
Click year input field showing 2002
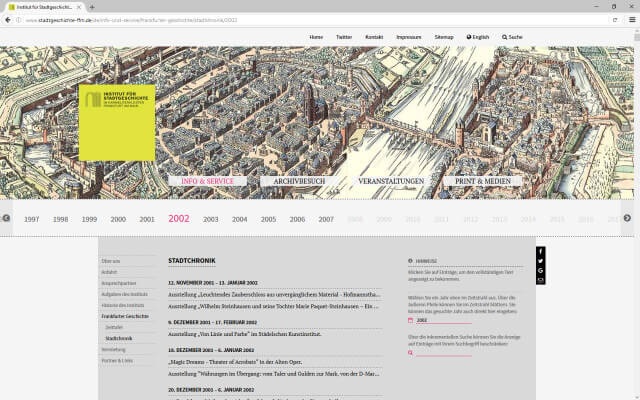(444, 320)
